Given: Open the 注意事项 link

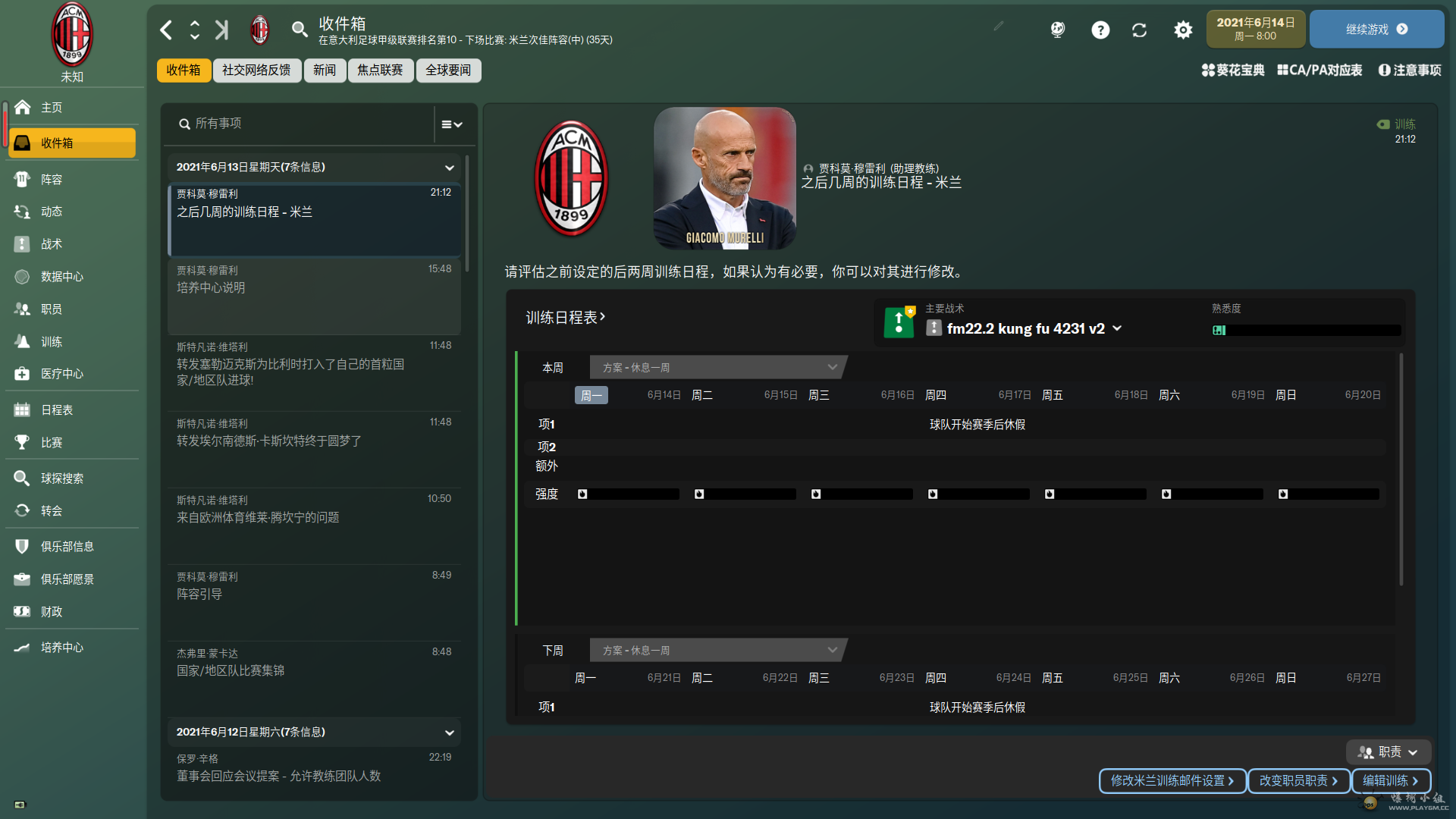Looking at the screenshot, I should (1410, 71).
